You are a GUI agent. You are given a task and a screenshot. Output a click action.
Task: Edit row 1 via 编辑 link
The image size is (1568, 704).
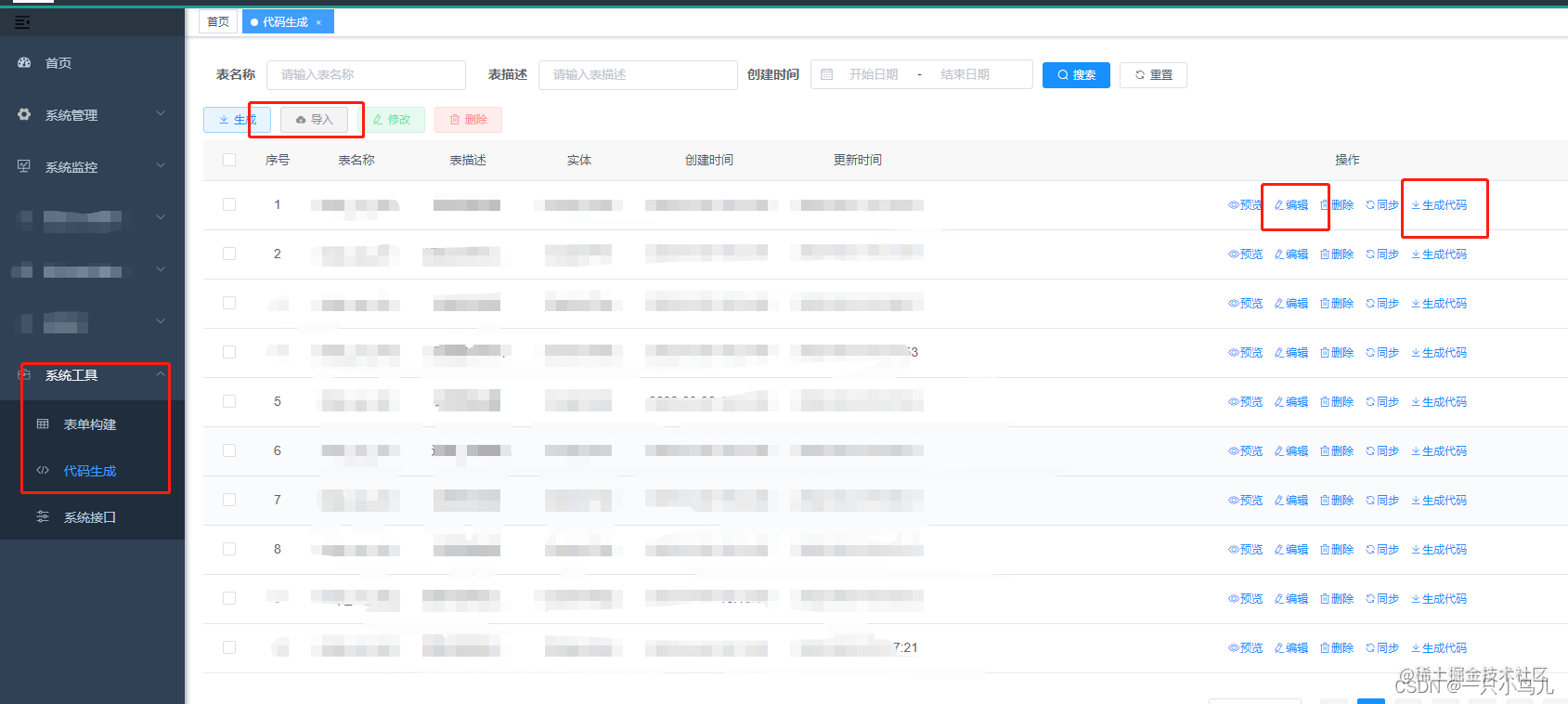1291,205
